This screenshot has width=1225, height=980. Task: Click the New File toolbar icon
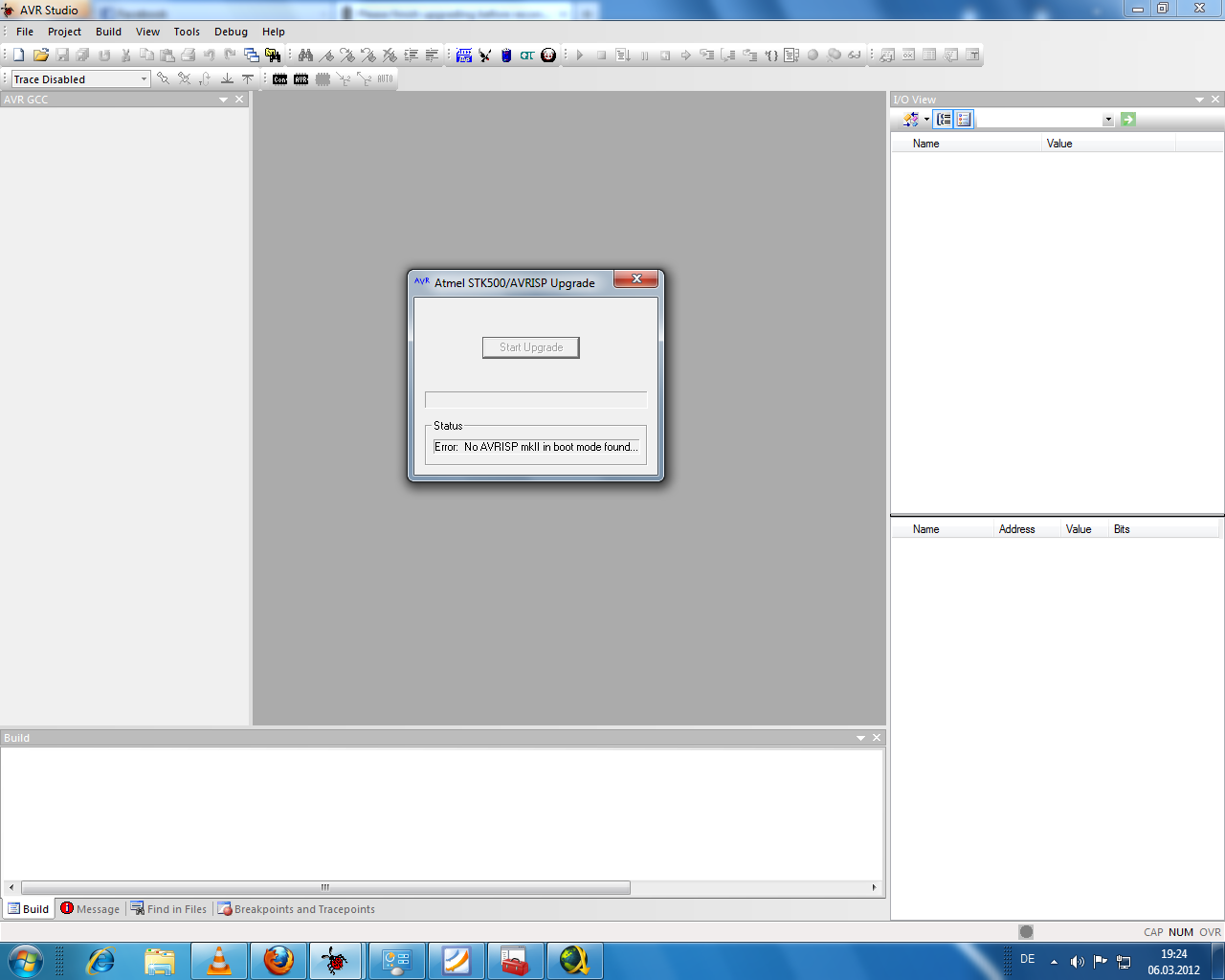coord(18,56)
